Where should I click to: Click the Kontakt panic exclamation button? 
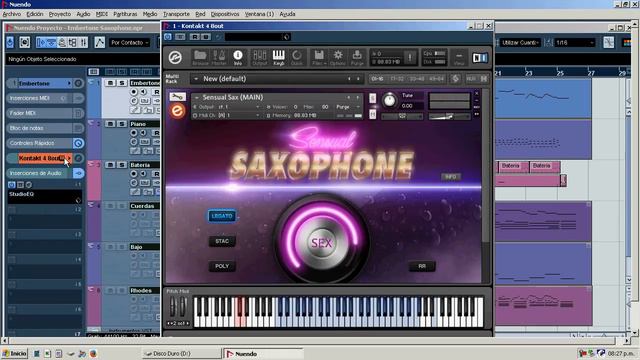pyautogui.click(x=410, y=58)
